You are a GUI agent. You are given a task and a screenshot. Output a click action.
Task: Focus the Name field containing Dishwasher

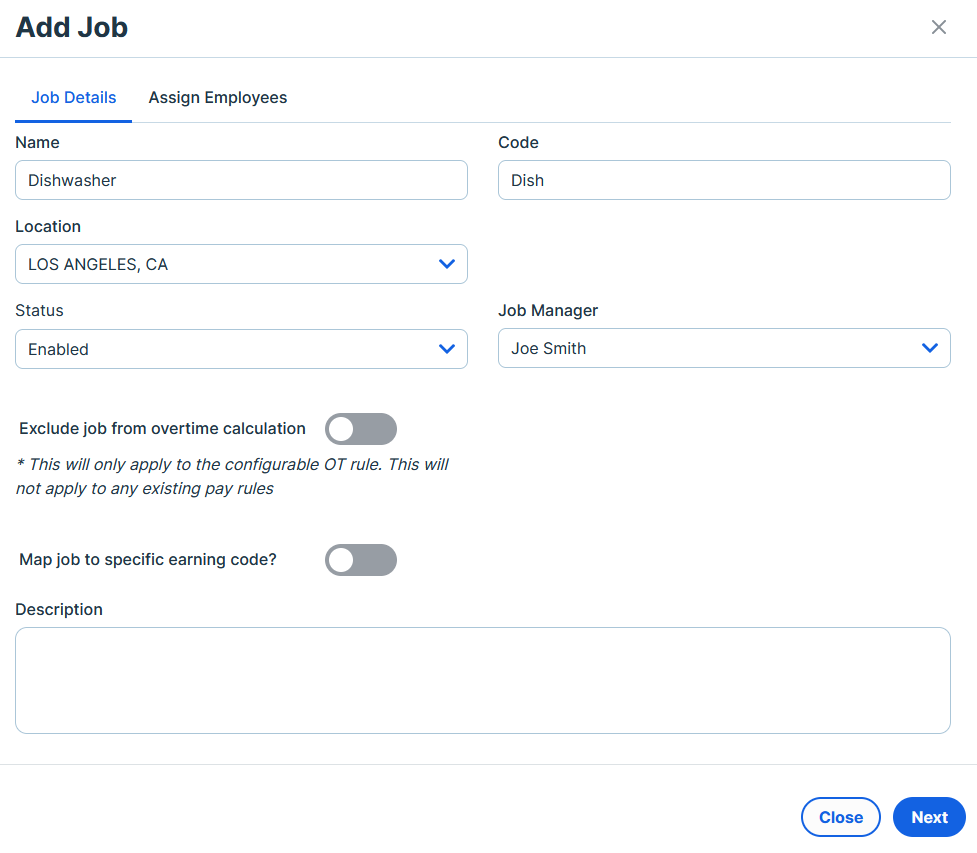click(241, 180)
